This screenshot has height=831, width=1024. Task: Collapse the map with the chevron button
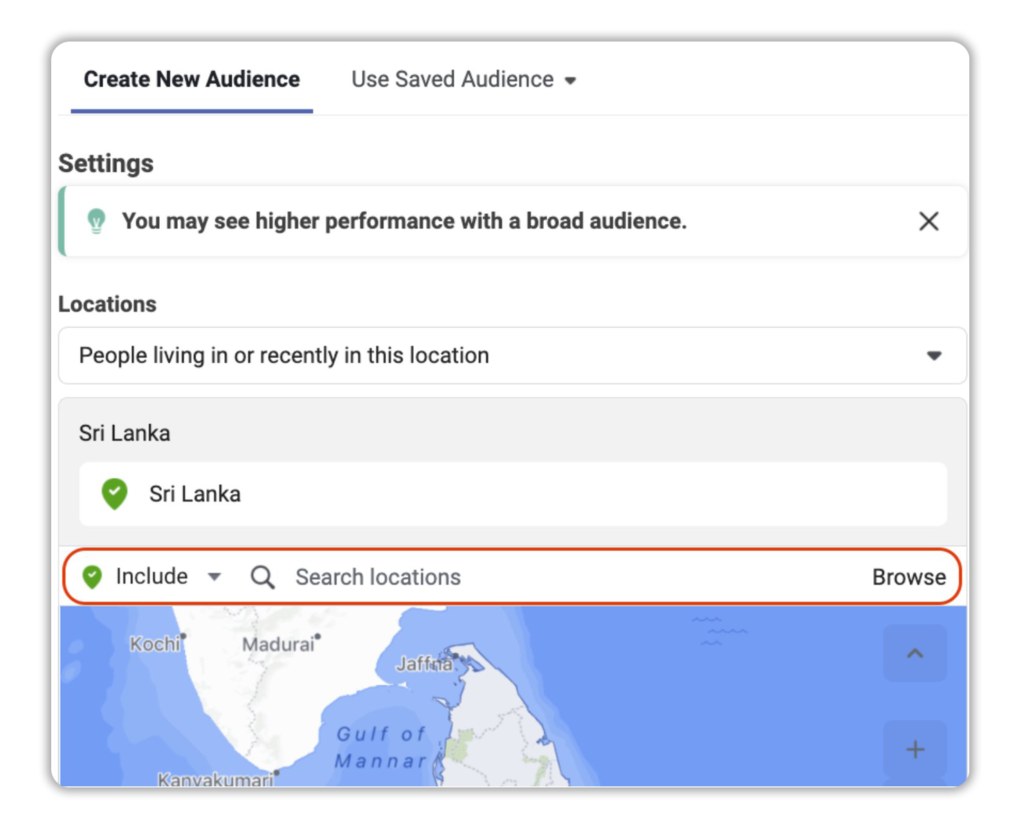pyautogui.click(x=915, y=653)
